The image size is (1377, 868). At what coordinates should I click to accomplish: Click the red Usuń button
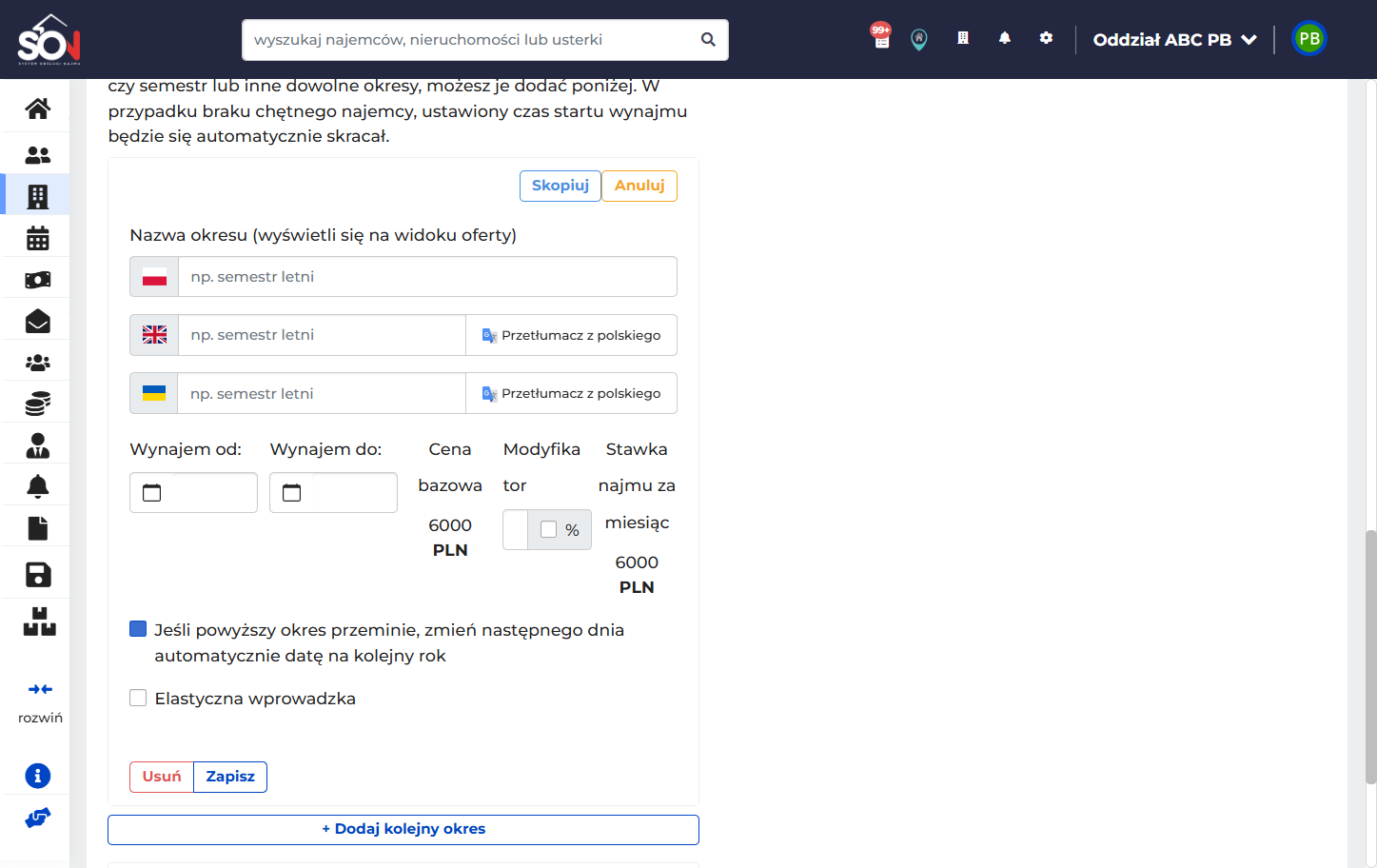162,777
